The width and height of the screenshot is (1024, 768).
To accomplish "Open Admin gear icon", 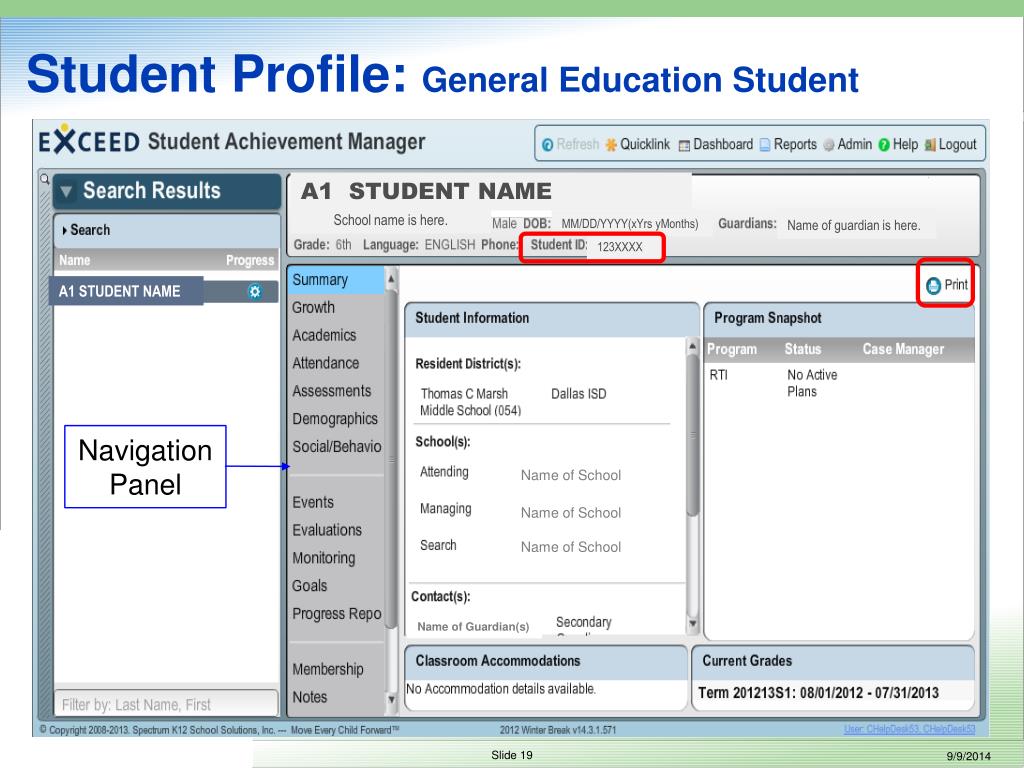I will point(829,145).
